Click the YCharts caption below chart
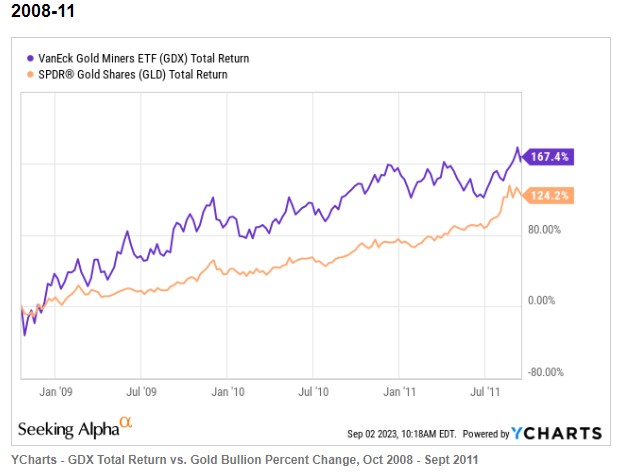Viewport: 619px width, 472px height. pyautogui.click(x=245, y=460)
